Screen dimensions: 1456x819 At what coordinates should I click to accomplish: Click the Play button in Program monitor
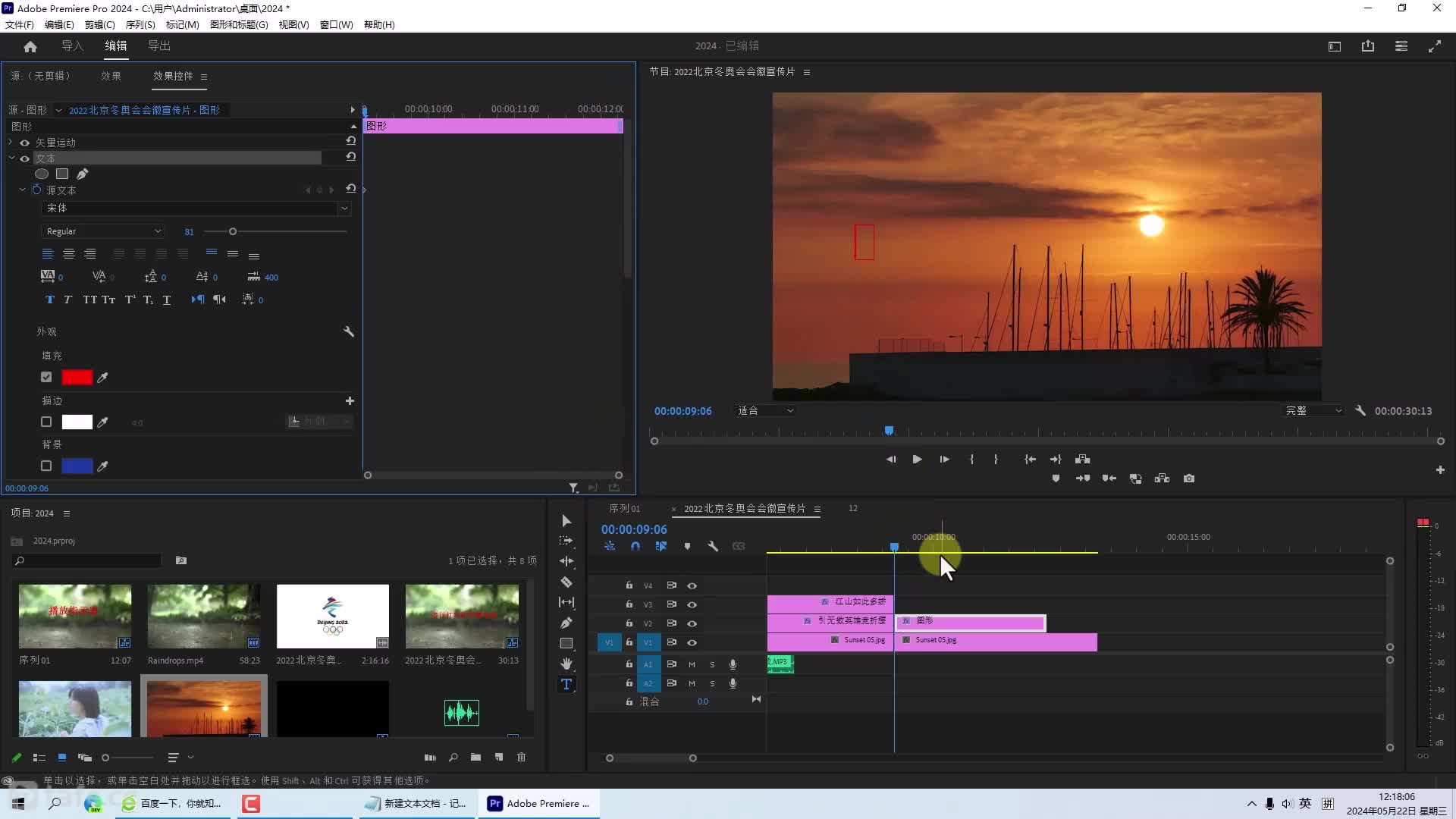[x=917, y=459]
